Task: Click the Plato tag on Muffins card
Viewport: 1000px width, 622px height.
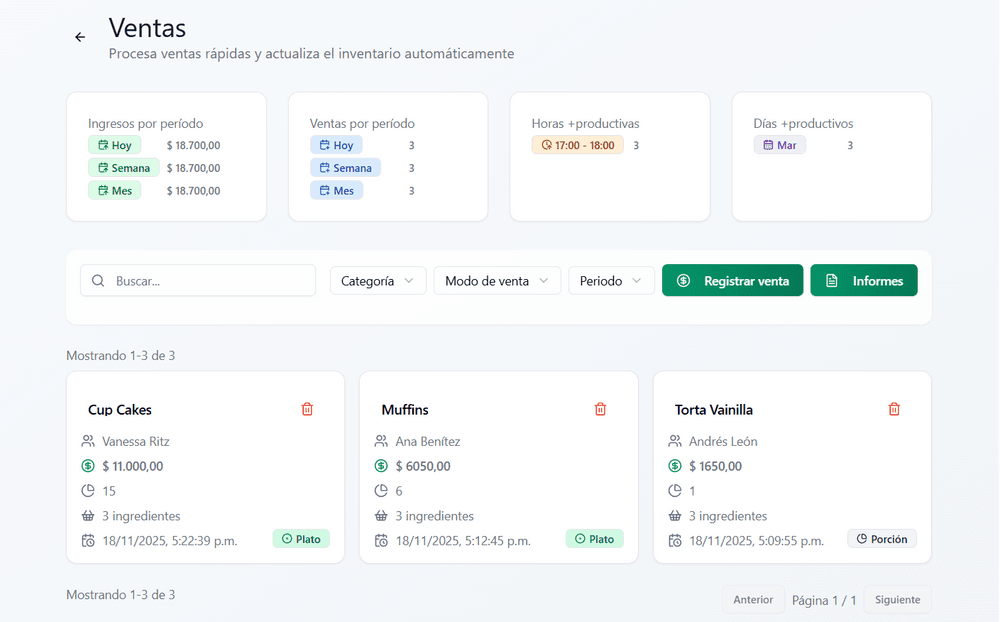Action: pyautogui.click(x=594, y=539)
